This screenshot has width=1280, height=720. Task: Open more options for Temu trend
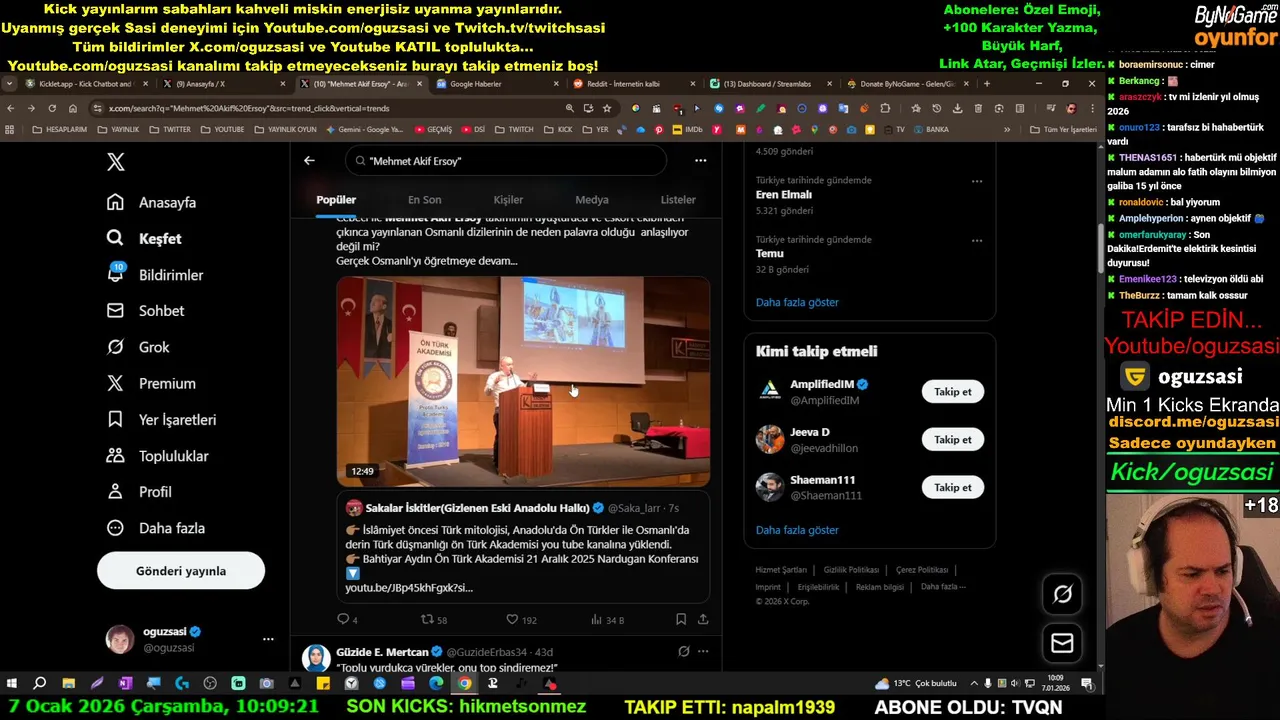coord(977,241)
